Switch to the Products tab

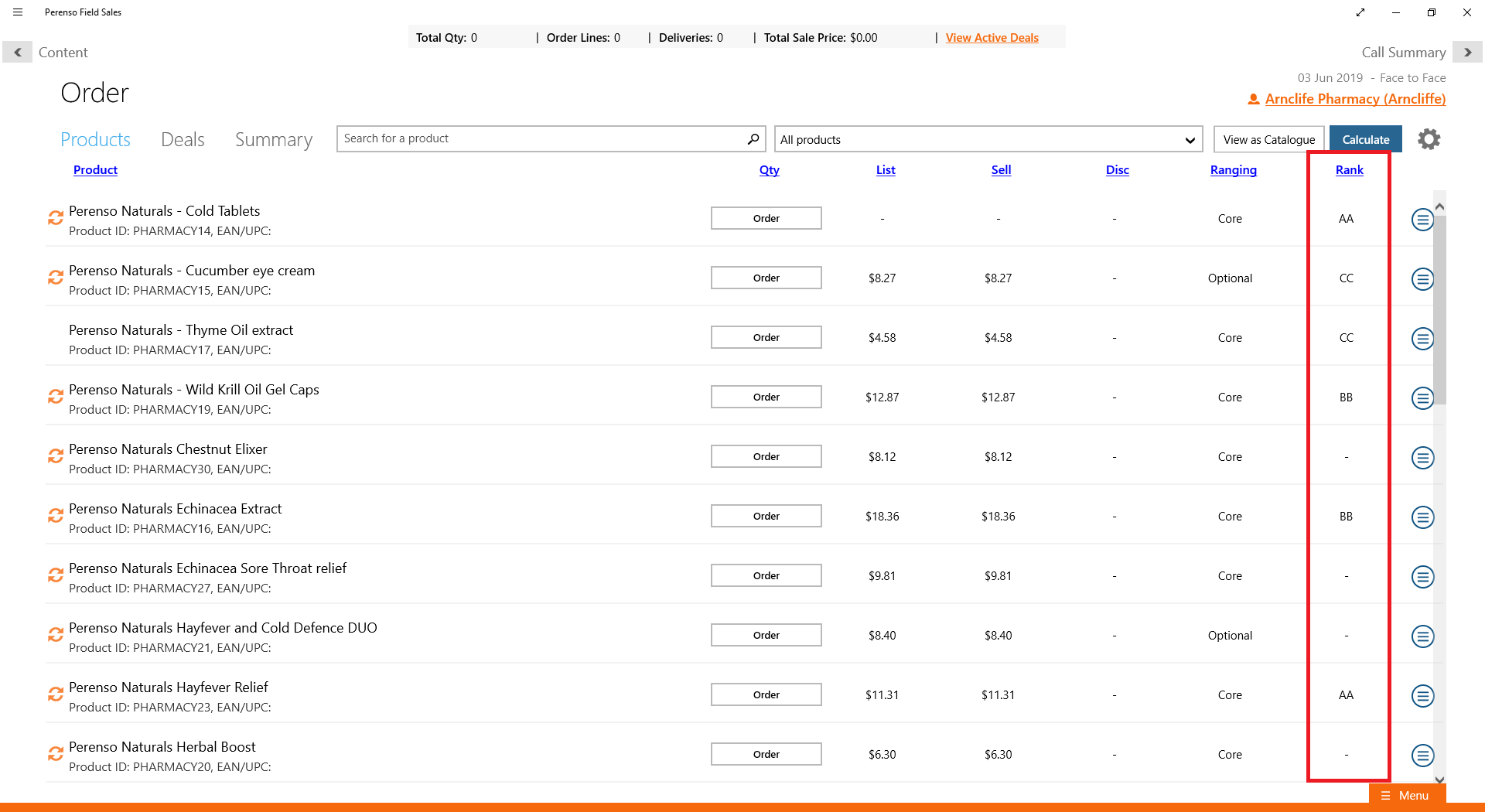(95, 139)
